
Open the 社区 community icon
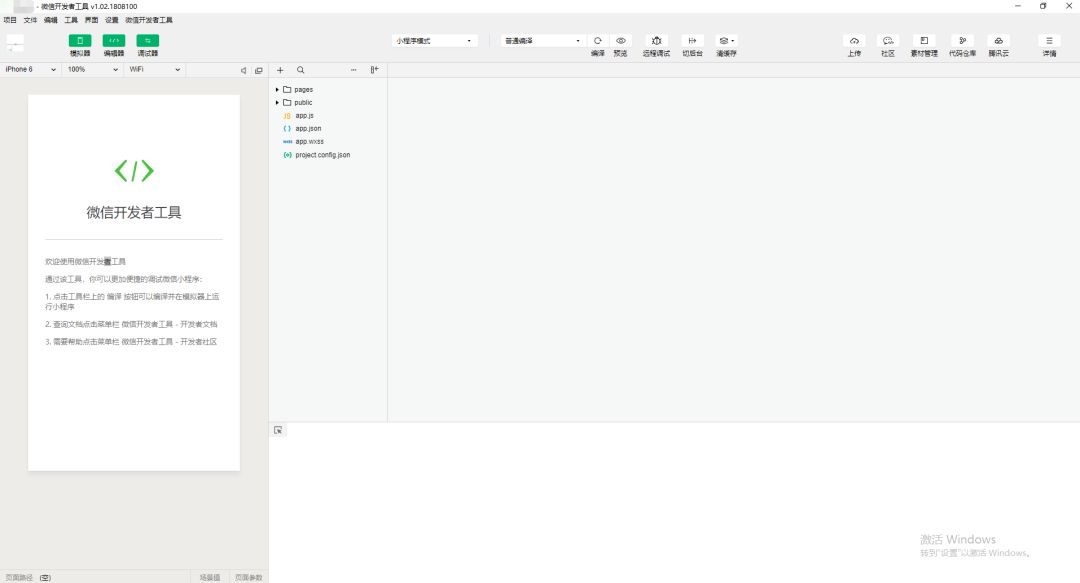pos(888,41)
